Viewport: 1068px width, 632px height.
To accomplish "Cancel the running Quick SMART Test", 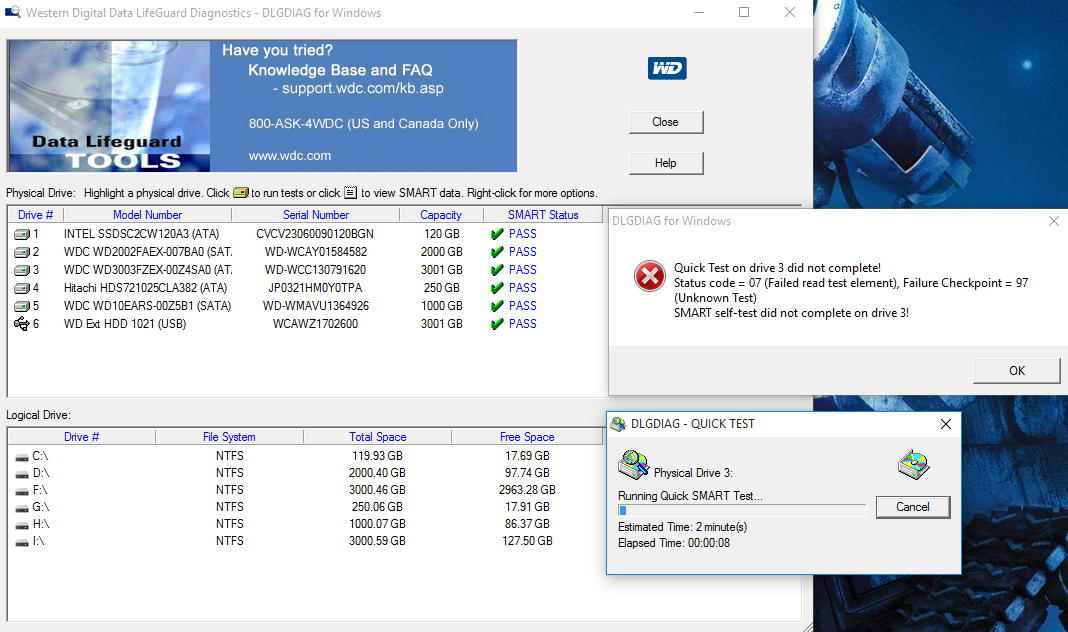I will [912, 507].
